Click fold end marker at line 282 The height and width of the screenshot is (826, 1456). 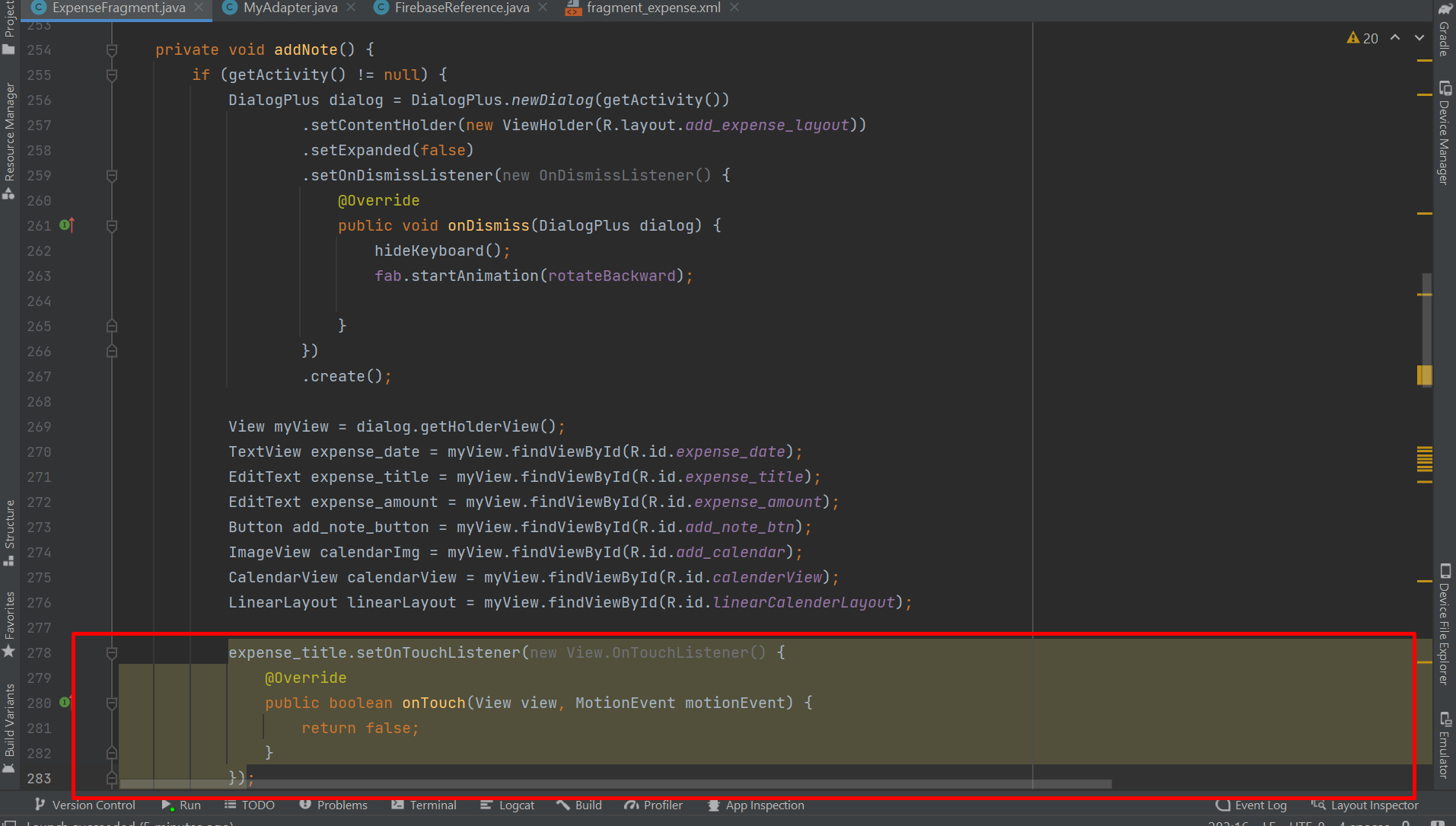click(112, 753)
